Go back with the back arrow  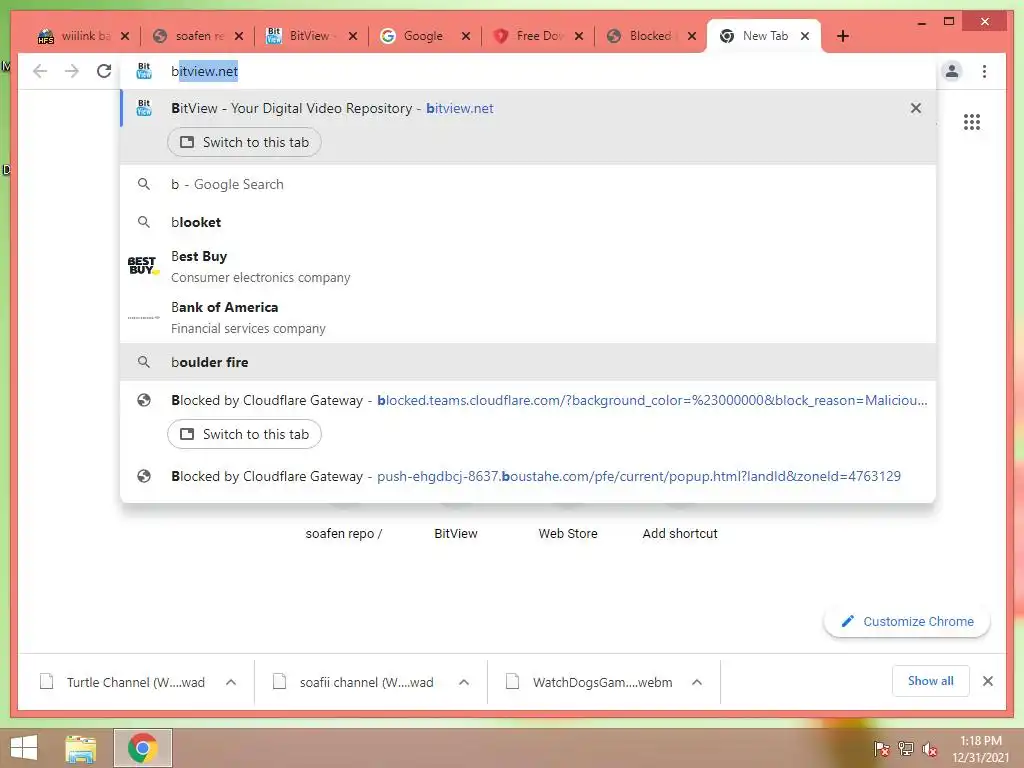point(40,71)
